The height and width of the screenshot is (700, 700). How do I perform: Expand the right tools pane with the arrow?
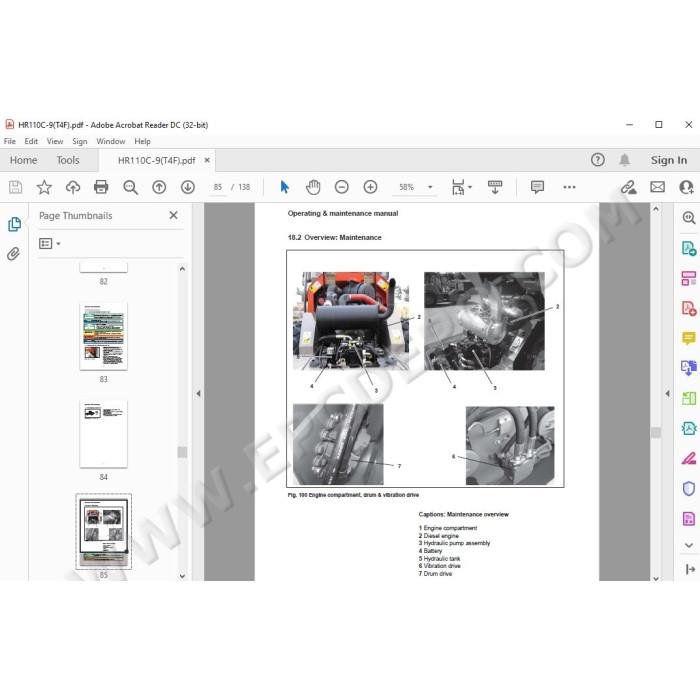pos(690,569)
